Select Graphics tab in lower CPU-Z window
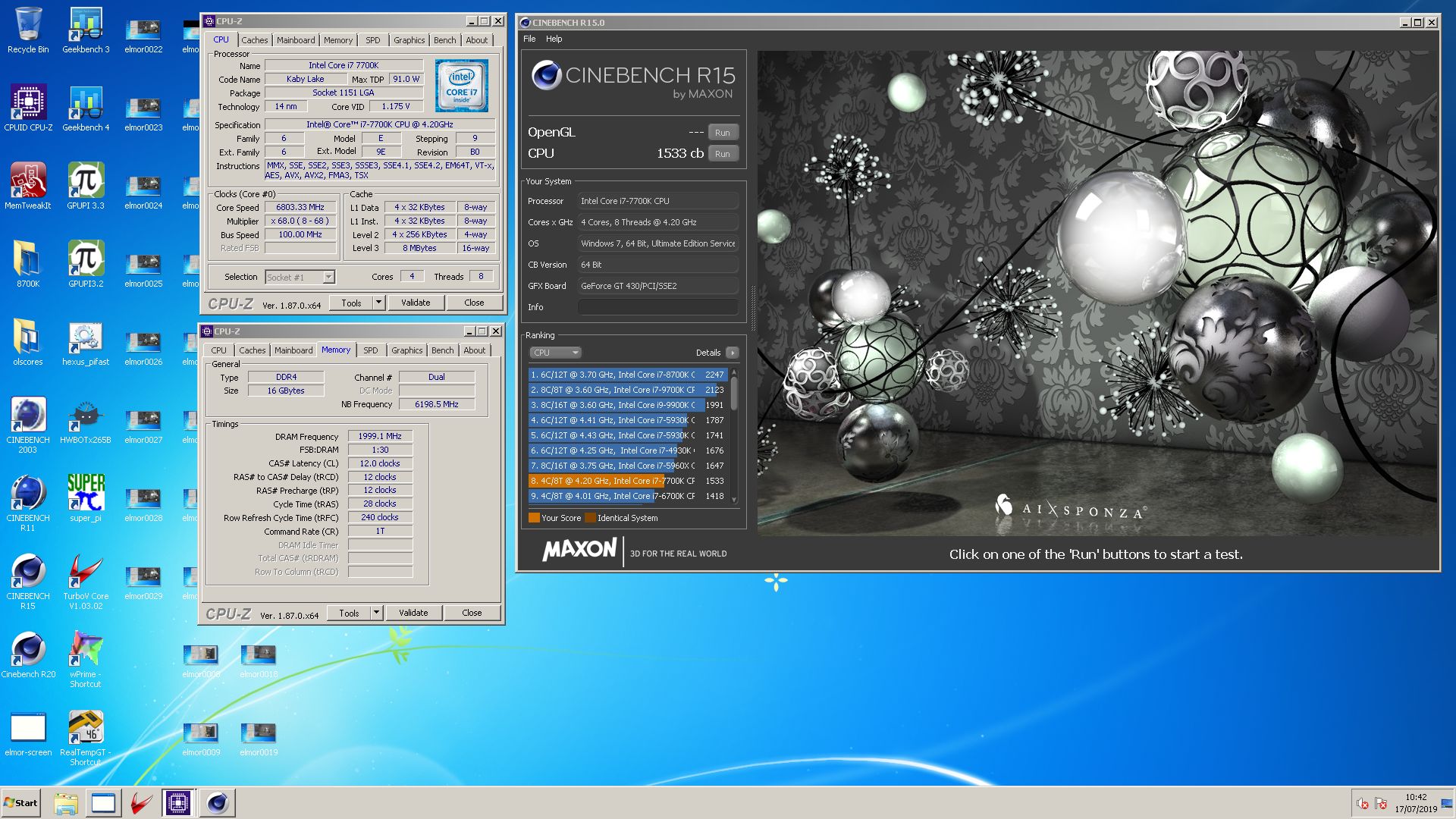Image resolution: width=1456 pixels, height=819 pixels. (406, 350)
